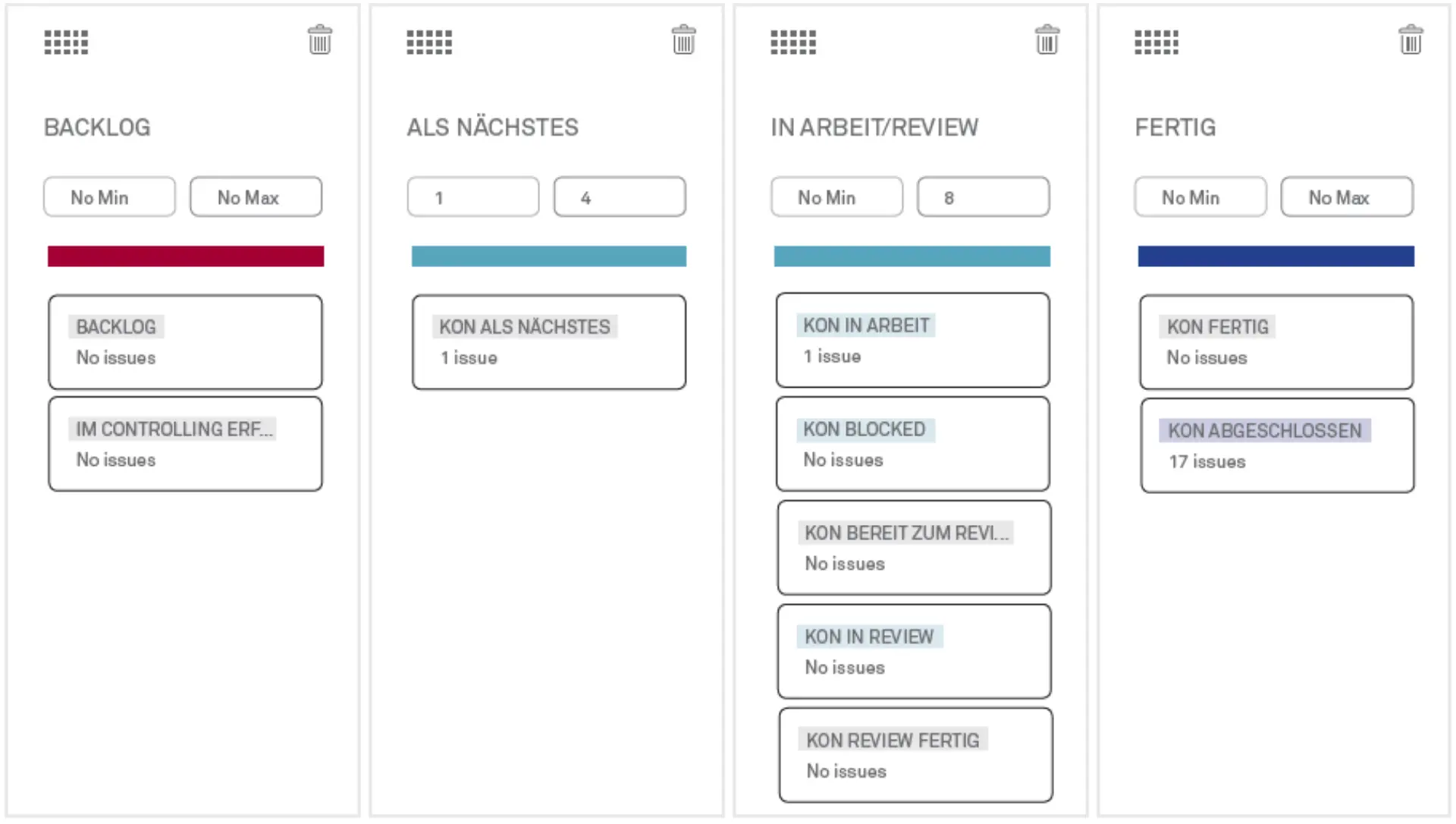Select the KON ABGESCHLOSSEN status card

(x=1276, y=445)
